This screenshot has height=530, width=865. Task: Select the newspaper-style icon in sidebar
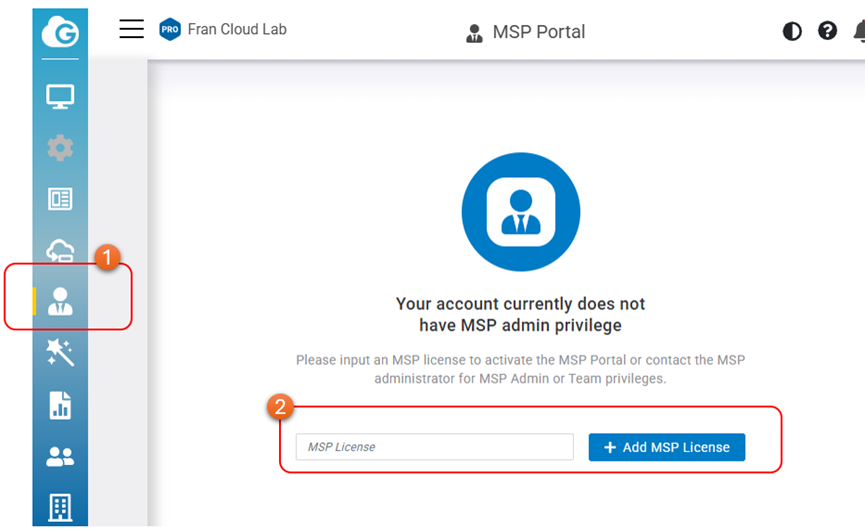[60, 199]
